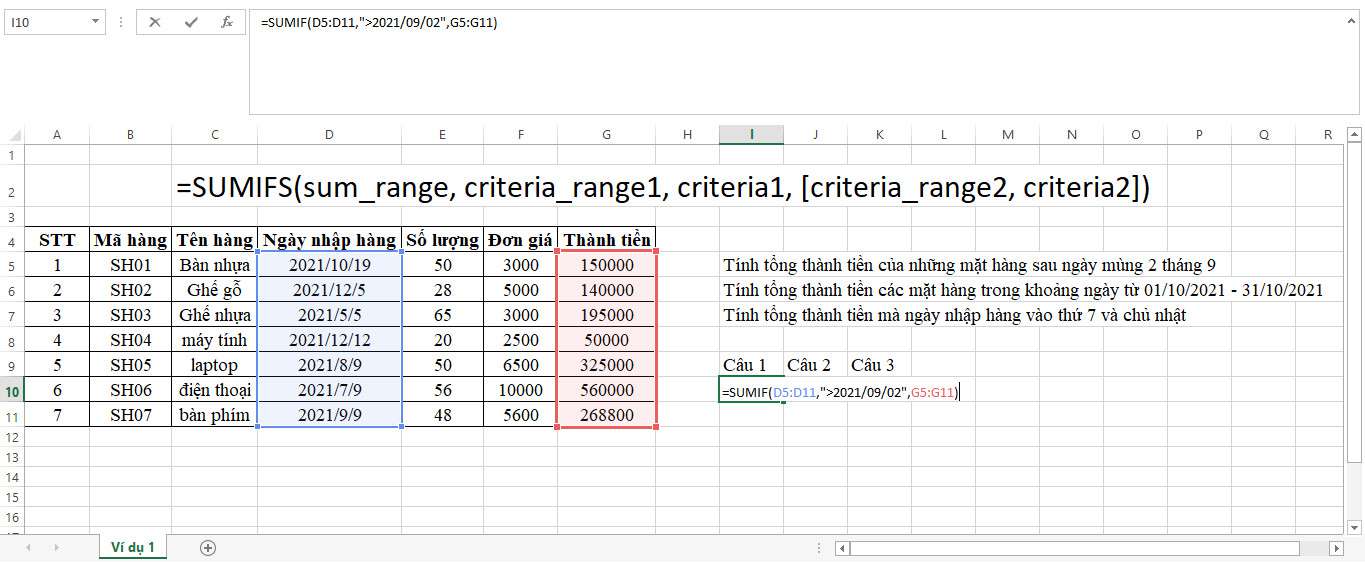Select quantity cell with value 65
This screenshot has width=1365, height=564.
pyautogui.click(x=442, y=315)
